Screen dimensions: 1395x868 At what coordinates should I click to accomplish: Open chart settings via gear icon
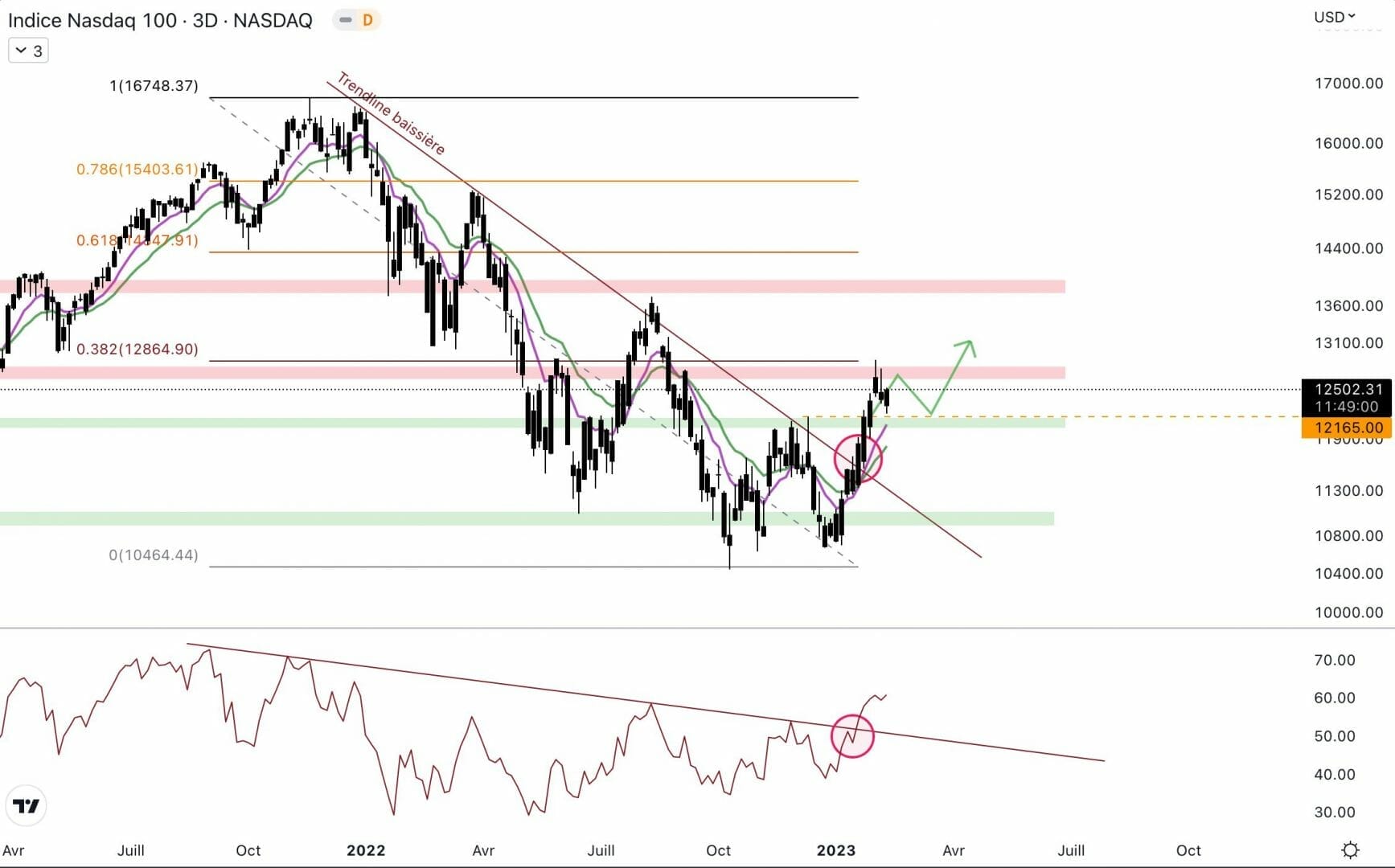click(1350, 850)
